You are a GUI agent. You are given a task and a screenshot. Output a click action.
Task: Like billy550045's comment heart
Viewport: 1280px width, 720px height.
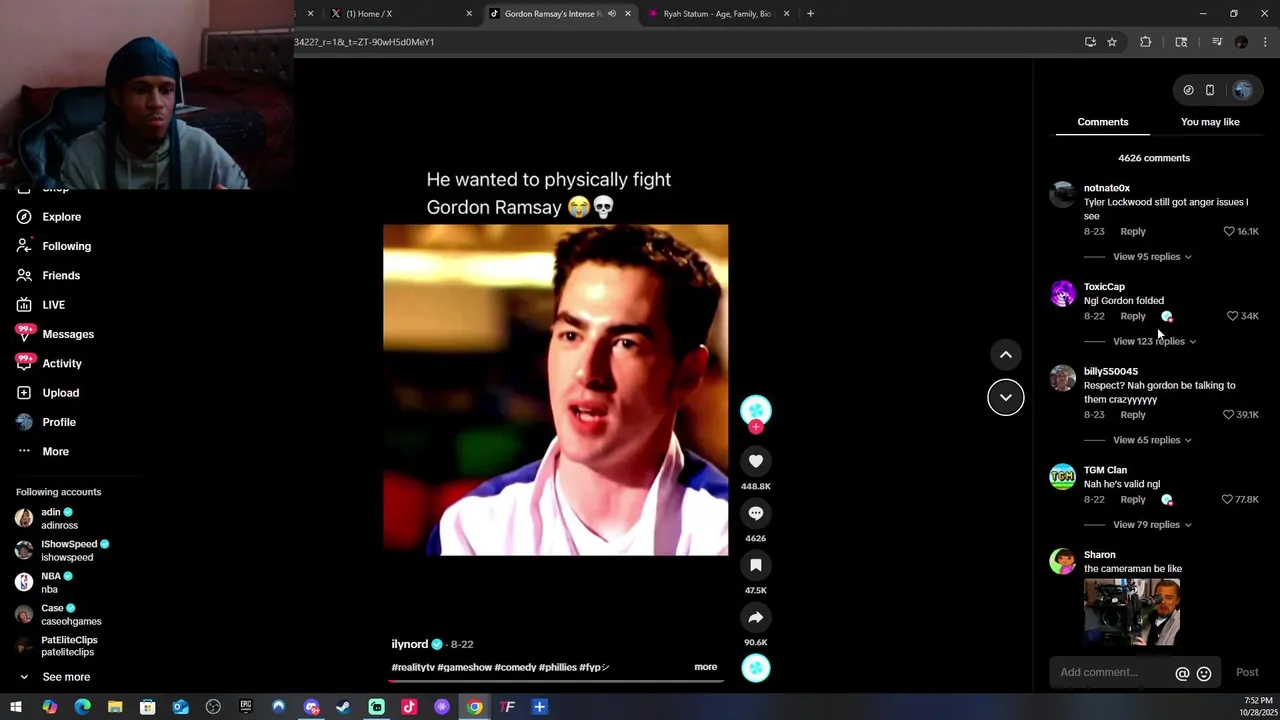(x=1229, y=415)
